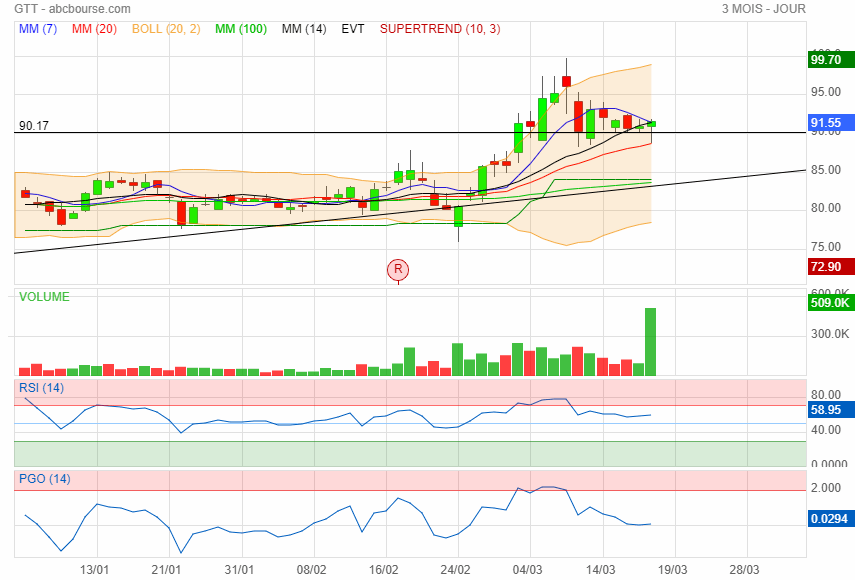Click the tallest green volume bar
855x580 pixels.
651,342
